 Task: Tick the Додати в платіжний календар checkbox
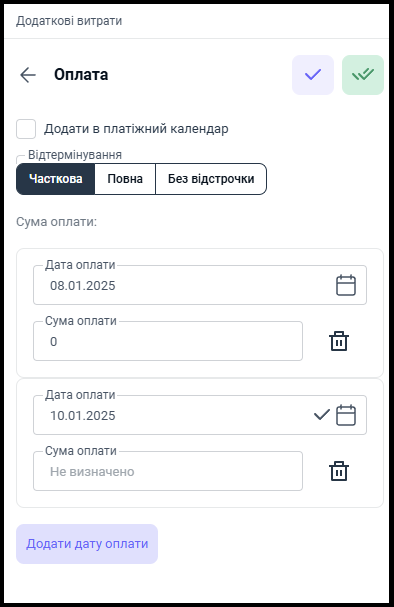point(26,129)
